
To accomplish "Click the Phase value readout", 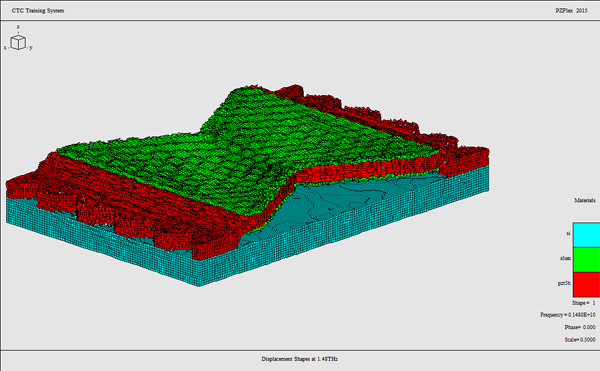I will (580, 327).
